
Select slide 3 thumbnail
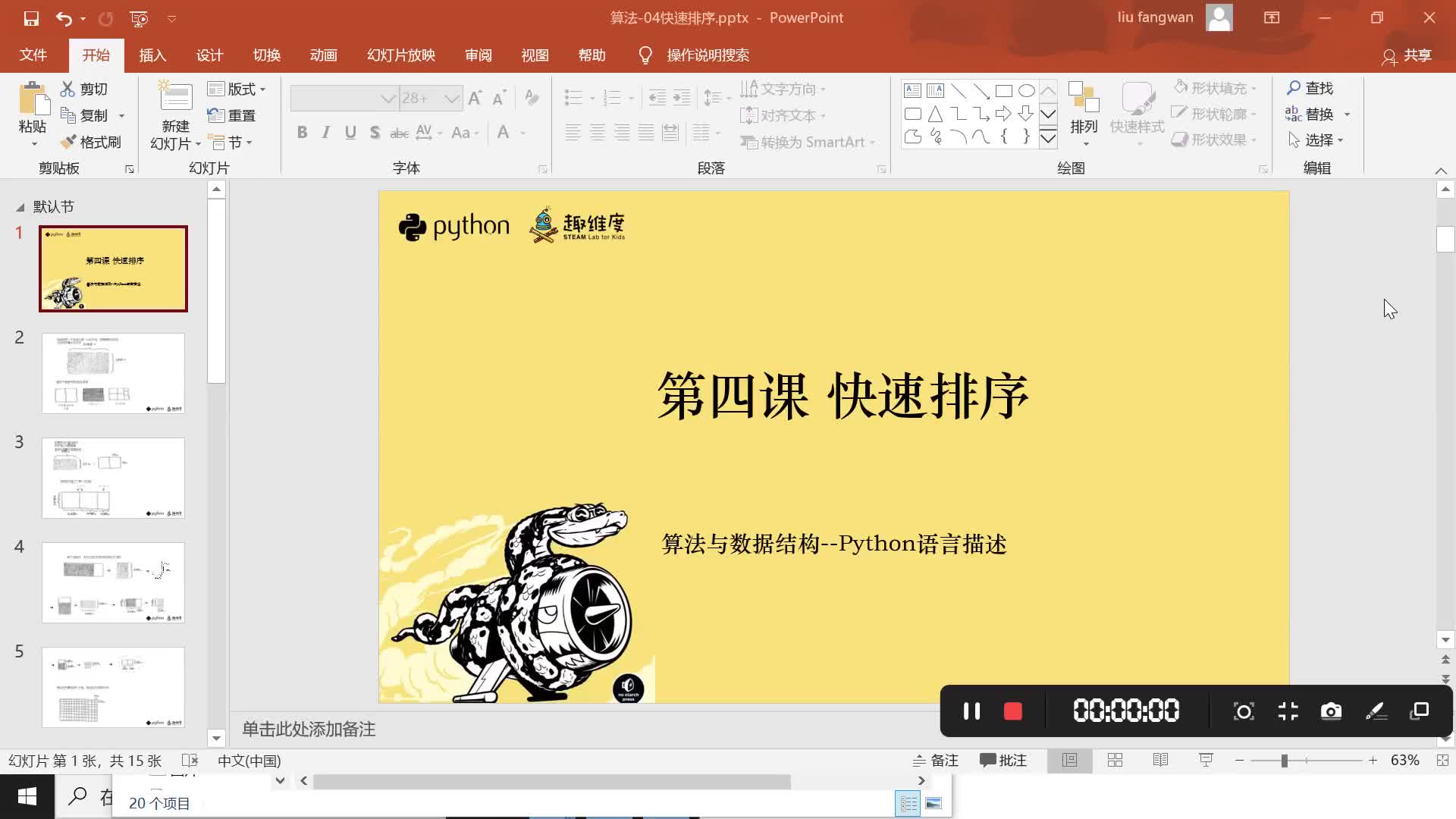[x=113, y=478]
